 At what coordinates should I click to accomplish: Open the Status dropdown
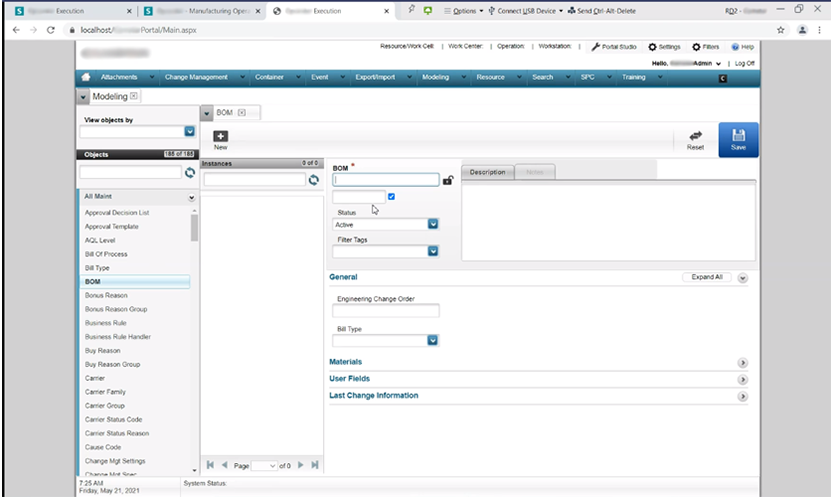(433, 224)
